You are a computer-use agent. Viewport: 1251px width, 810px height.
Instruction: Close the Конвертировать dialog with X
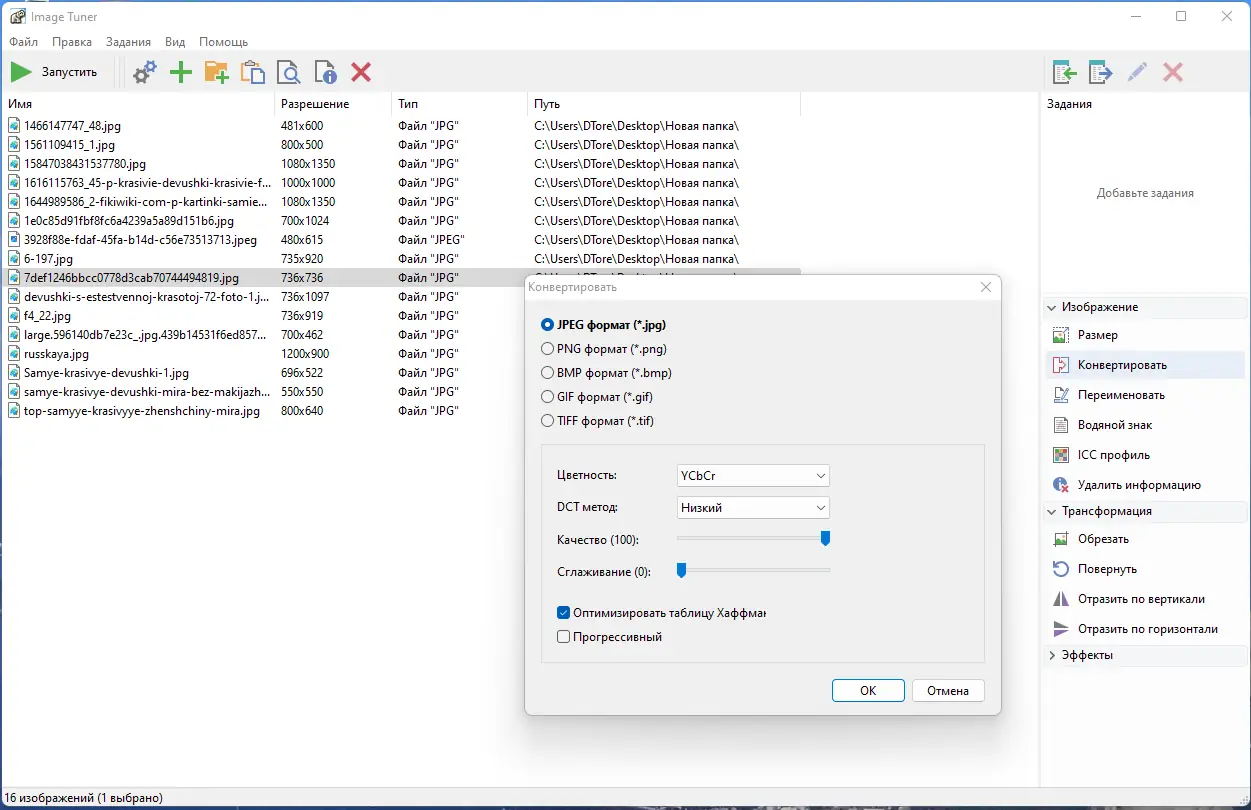[986, 287]
